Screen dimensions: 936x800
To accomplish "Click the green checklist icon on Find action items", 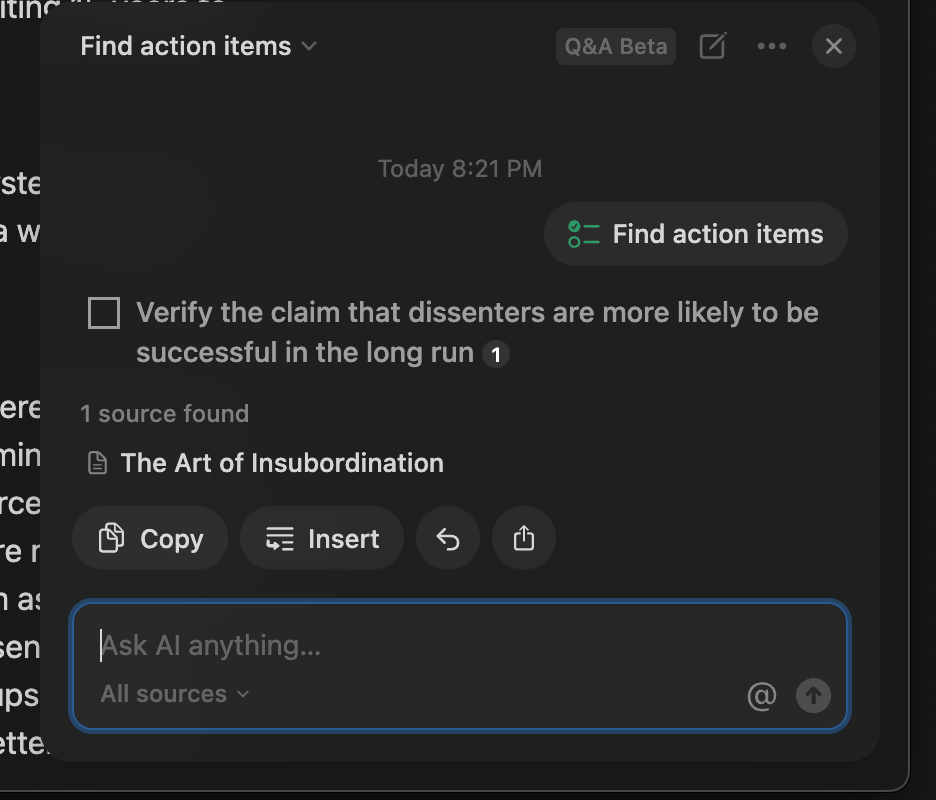I will tap(582, 234).
